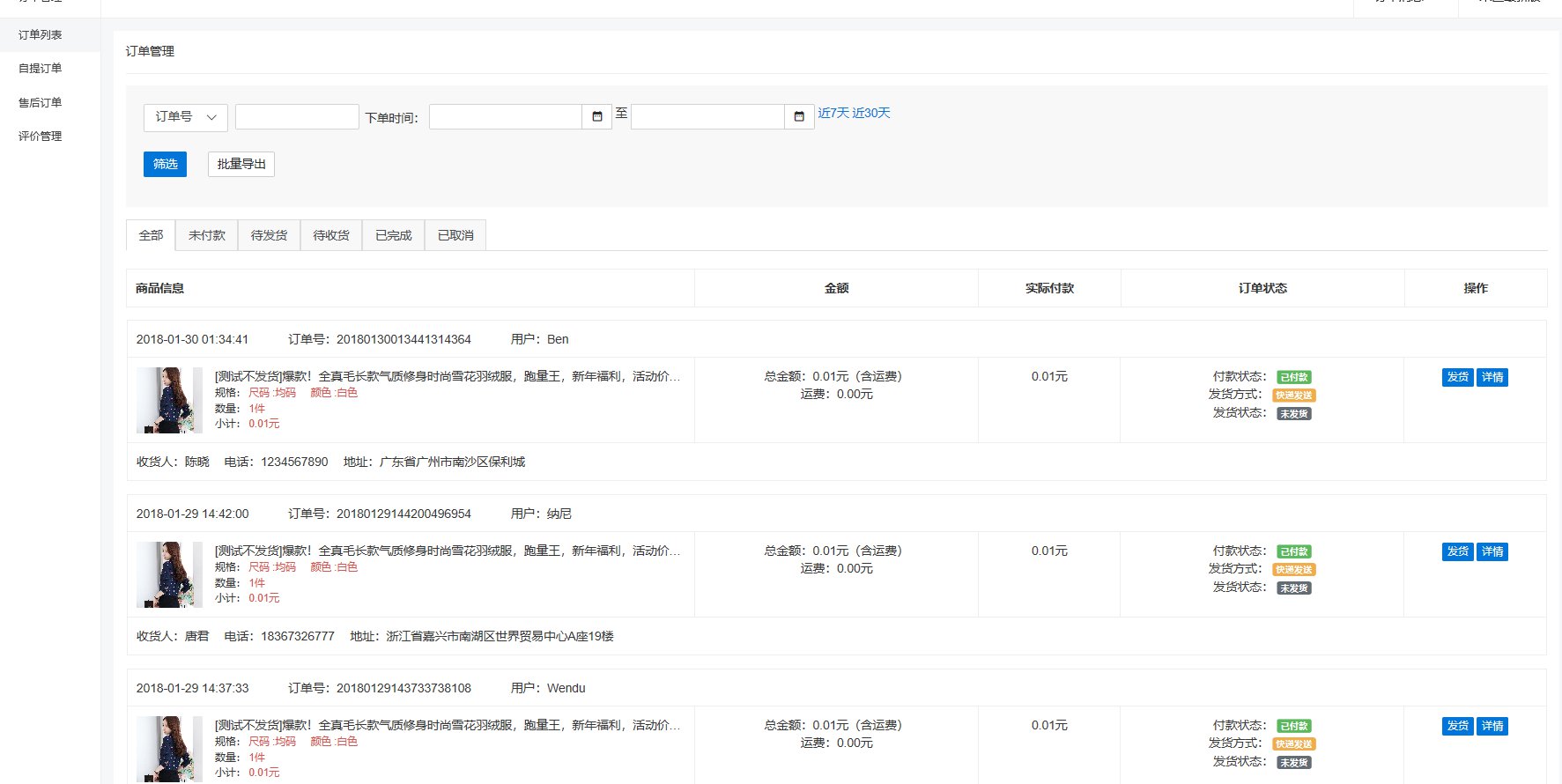Switch to the 待发货 tab
Screen dimensions: 1562x784
point(269,236)
